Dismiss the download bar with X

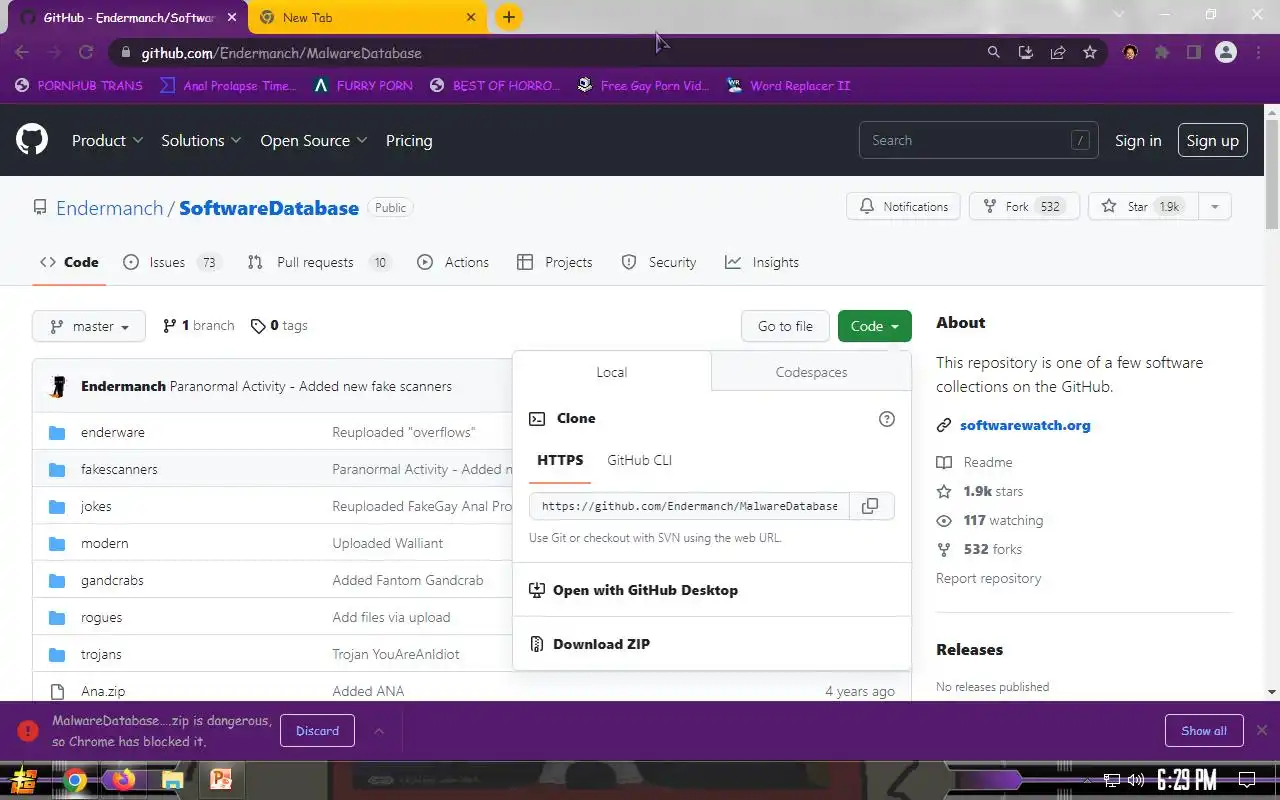coord(1262,730)
